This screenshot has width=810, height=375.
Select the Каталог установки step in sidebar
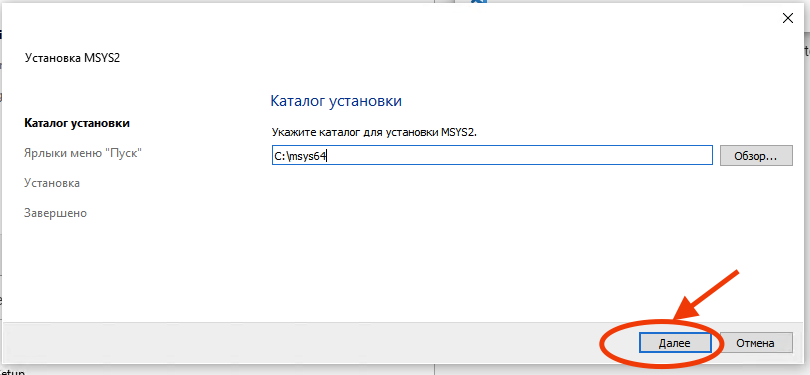coord(77,123)
